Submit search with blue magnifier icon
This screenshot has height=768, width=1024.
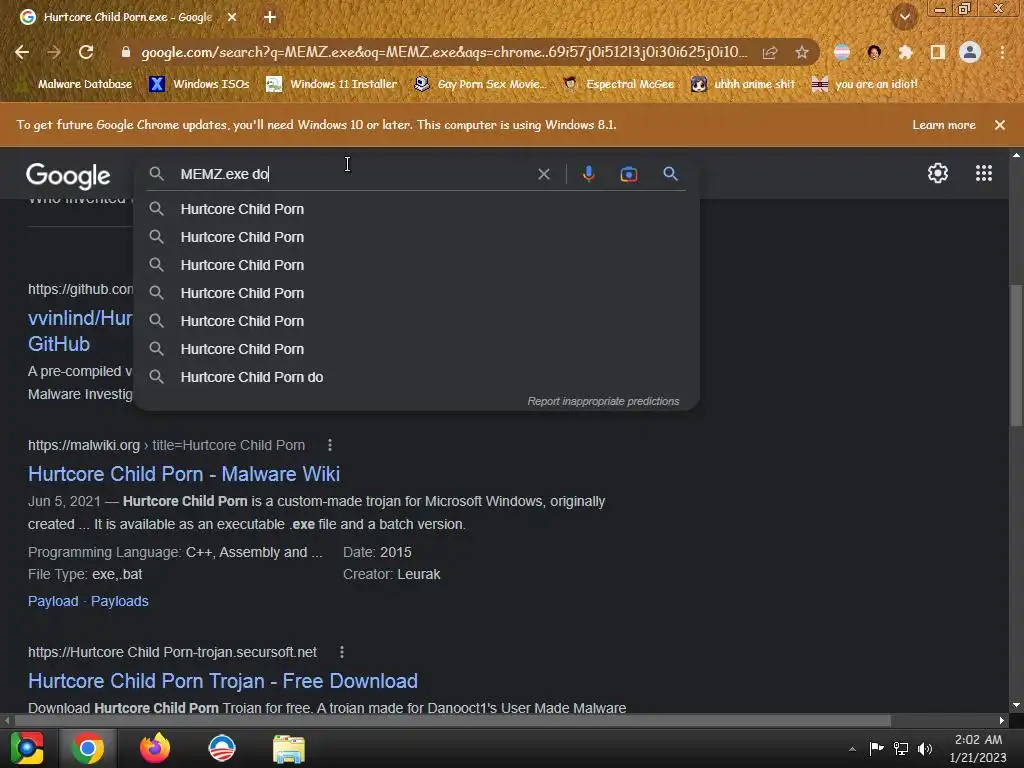point(670,174)
